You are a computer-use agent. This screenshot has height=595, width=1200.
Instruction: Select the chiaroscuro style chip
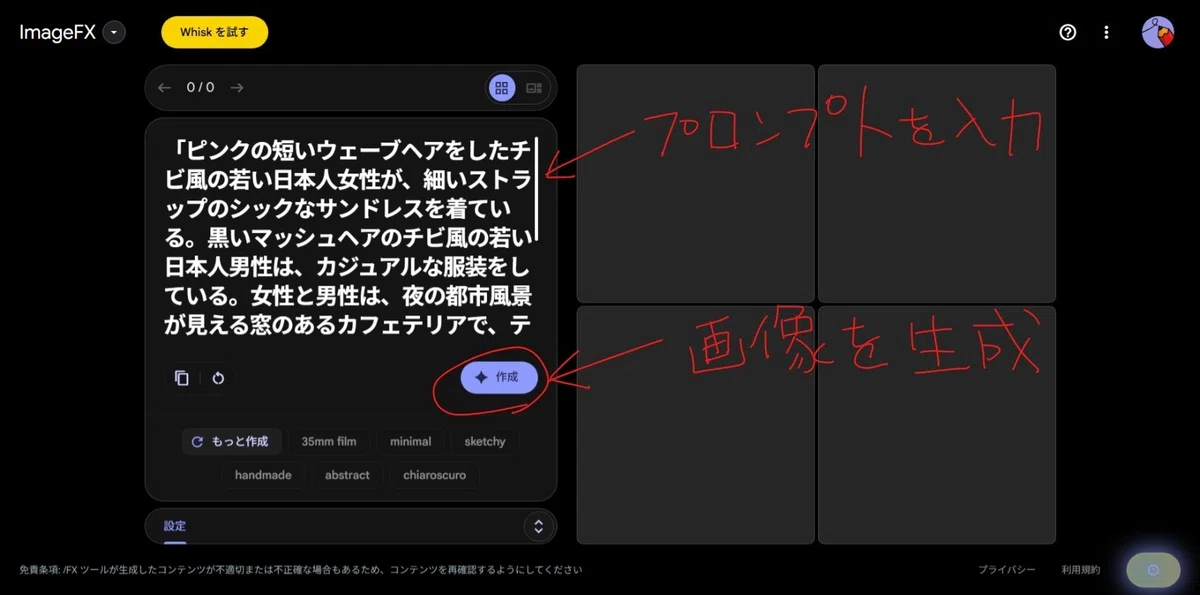tap(434, 475)
